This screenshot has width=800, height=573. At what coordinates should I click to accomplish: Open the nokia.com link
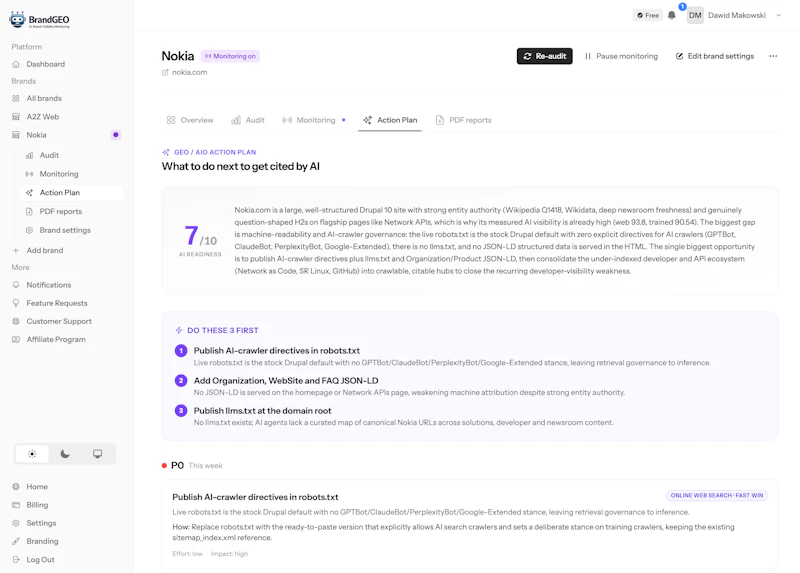pos(190,72)
